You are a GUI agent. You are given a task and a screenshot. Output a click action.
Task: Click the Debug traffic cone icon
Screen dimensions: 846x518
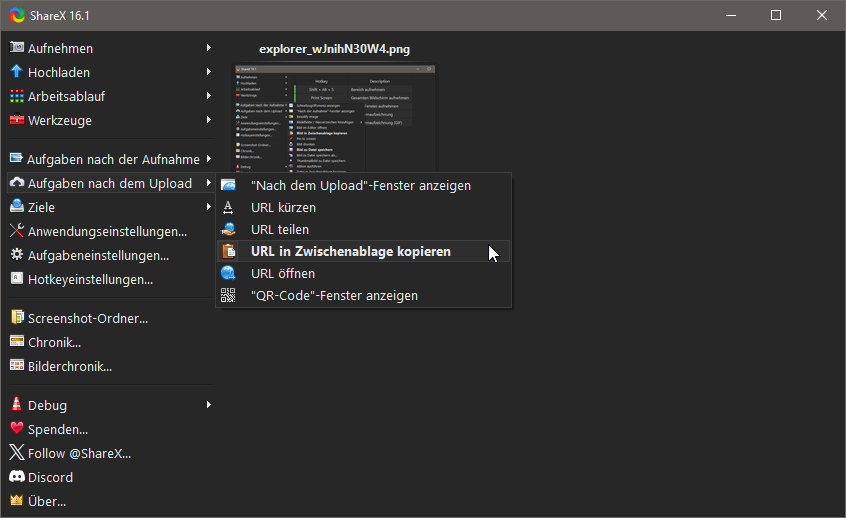17,404
